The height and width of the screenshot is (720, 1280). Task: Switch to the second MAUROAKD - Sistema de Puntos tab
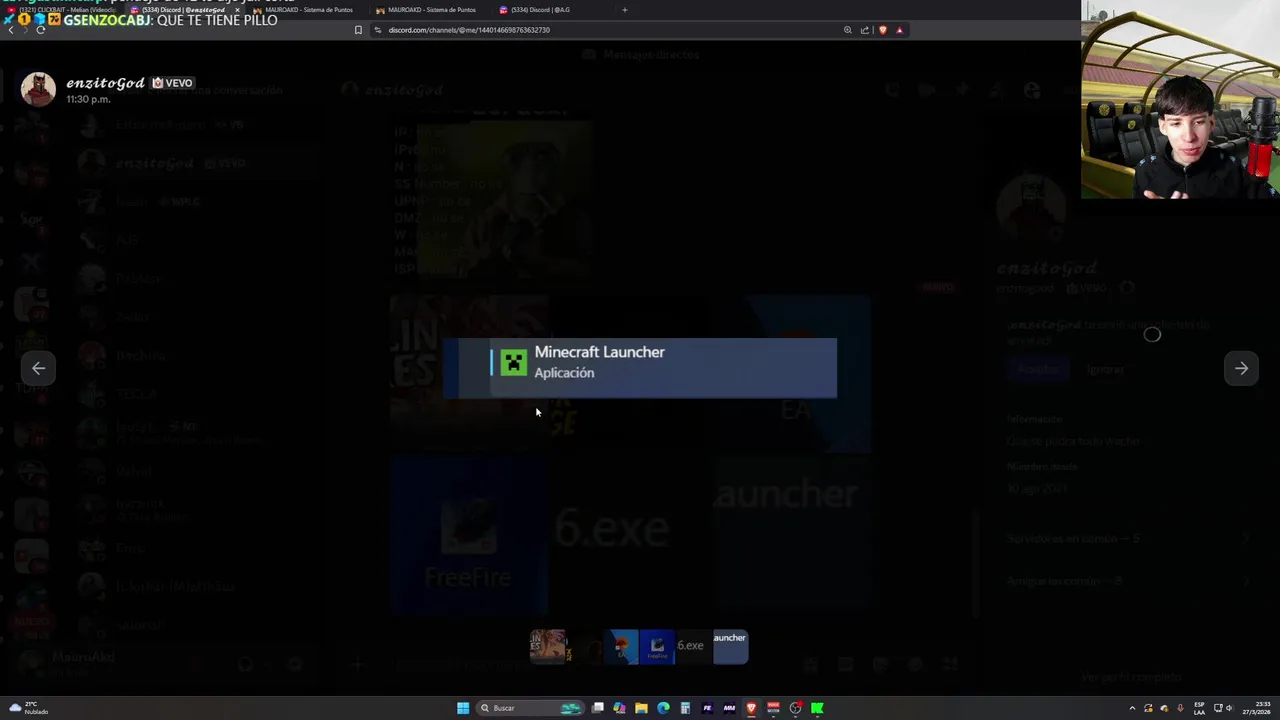[431, 10]
